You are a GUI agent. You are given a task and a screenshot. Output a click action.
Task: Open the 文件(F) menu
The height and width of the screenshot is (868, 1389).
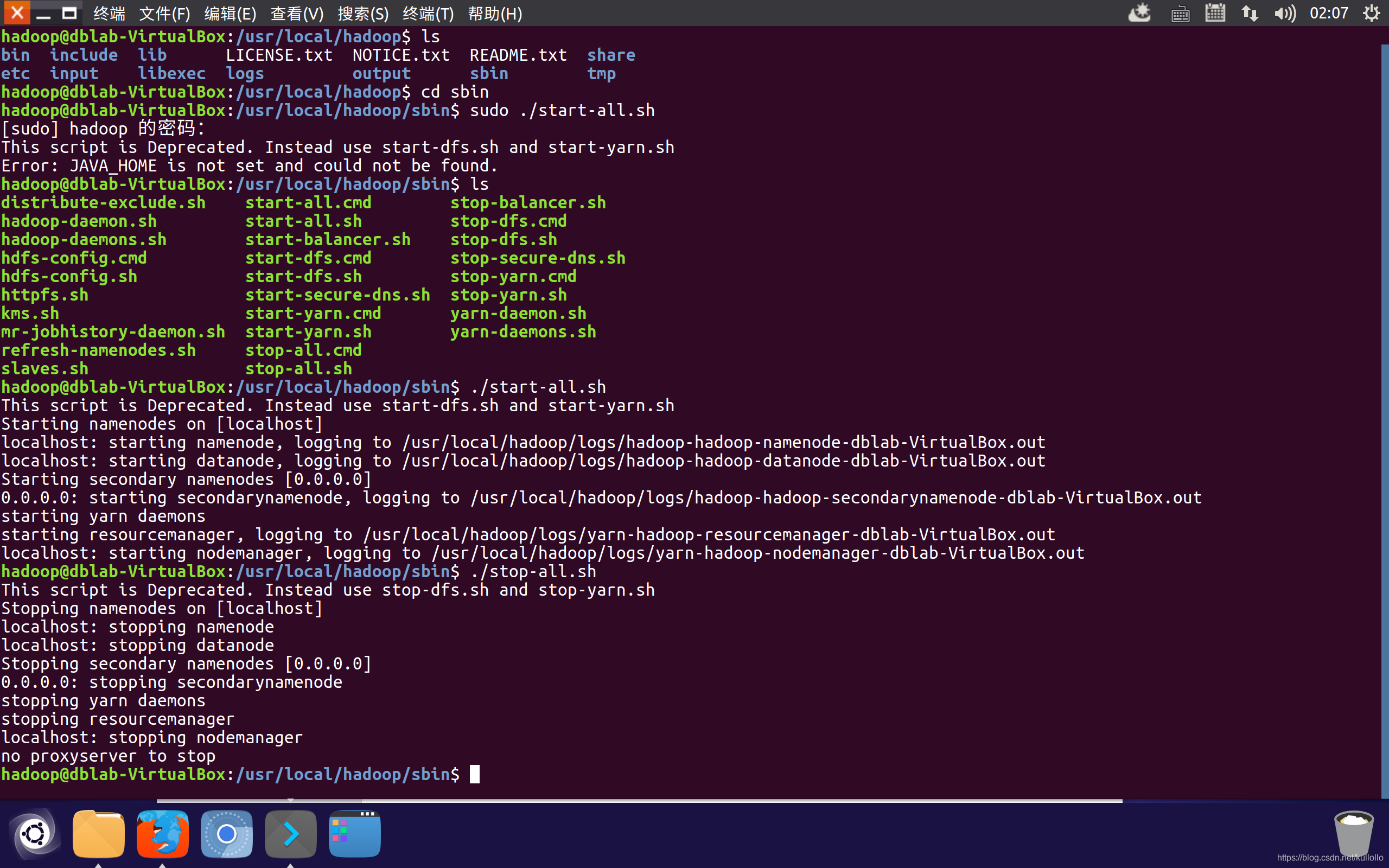[x=165, y=13]
